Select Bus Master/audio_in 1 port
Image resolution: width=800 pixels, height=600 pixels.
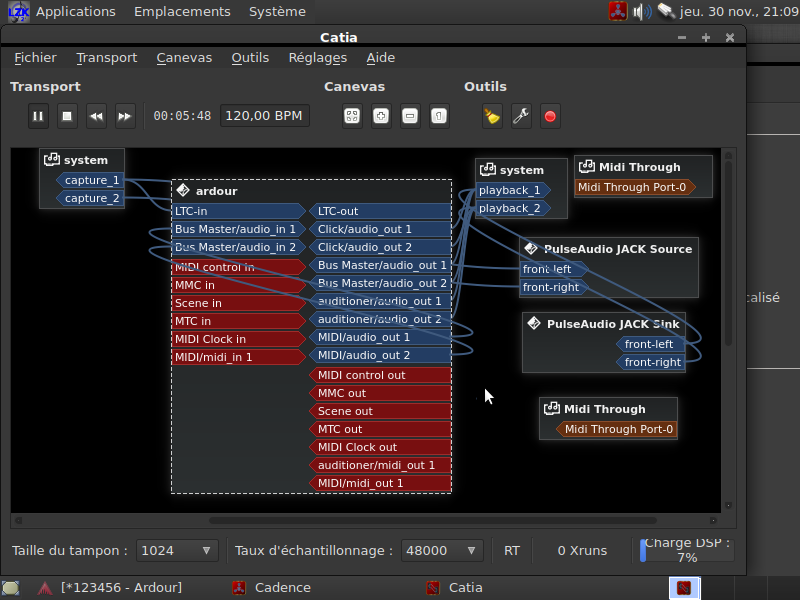point(238,229)
